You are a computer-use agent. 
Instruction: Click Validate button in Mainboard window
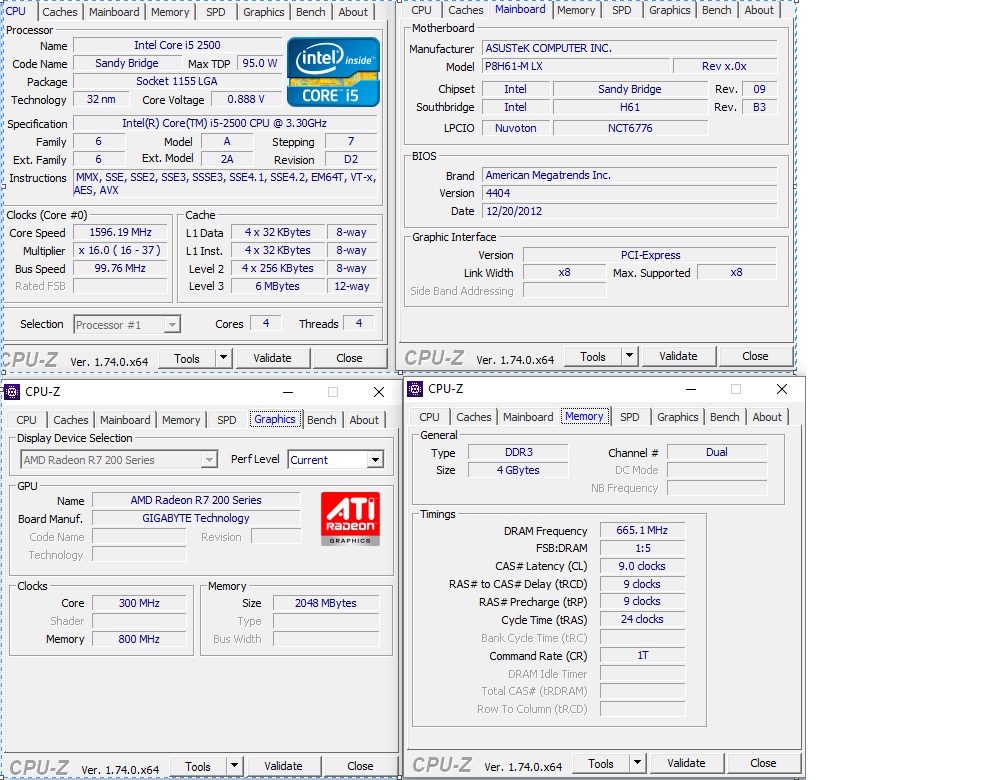pos(678,356)
